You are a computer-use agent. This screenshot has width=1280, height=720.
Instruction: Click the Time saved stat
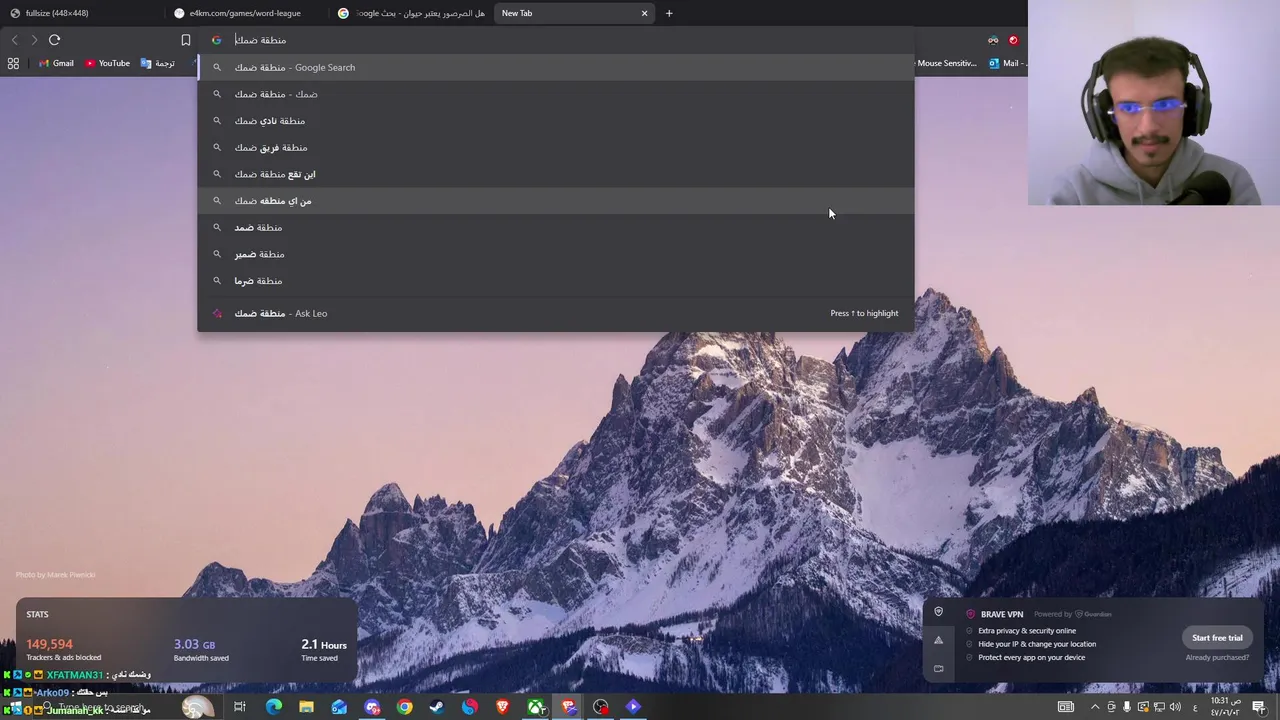324,650
